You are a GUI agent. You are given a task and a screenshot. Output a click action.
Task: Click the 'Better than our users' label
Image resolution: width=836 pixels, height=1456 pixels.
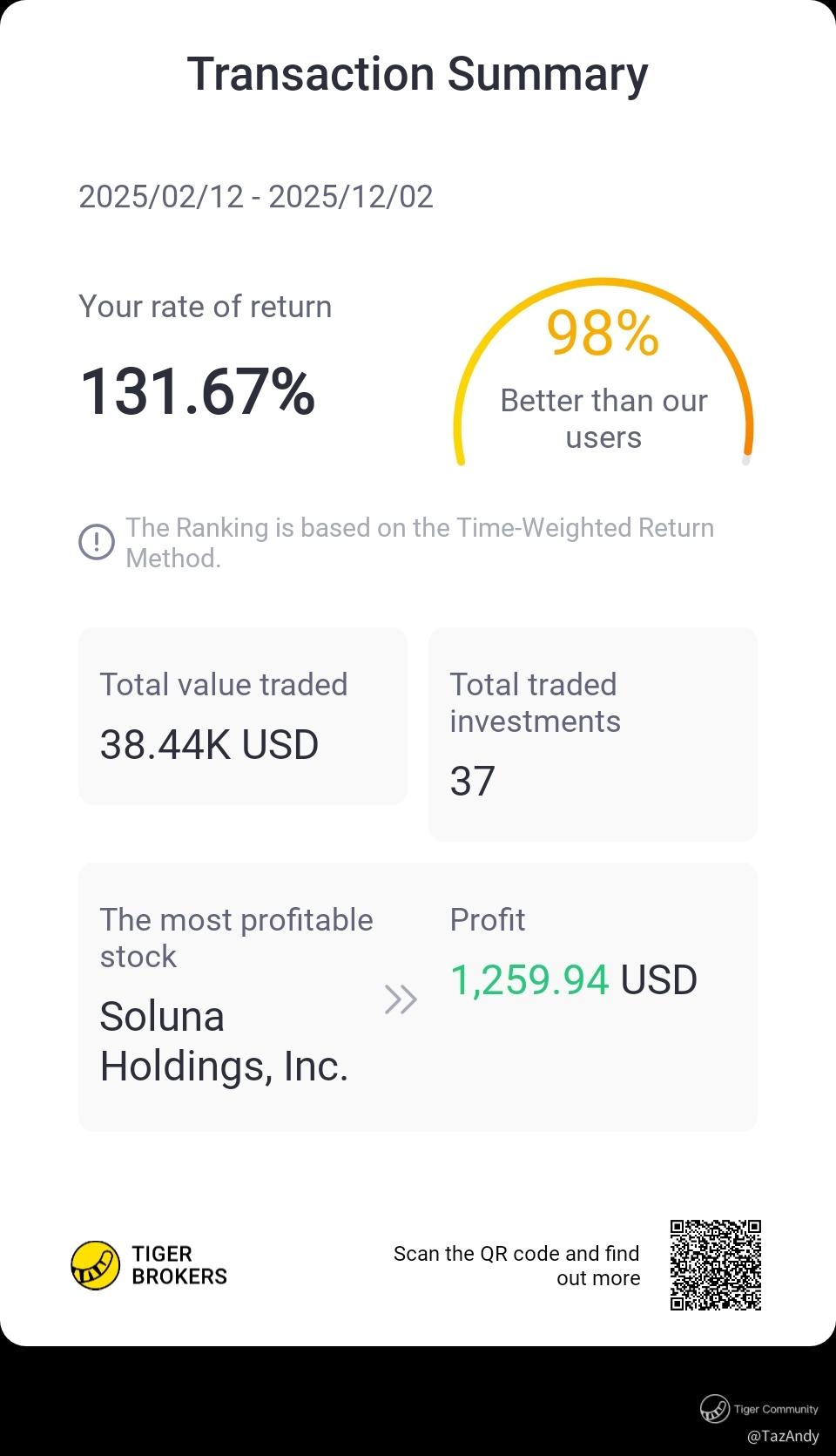pyautogui.click(x=603, y=419)
